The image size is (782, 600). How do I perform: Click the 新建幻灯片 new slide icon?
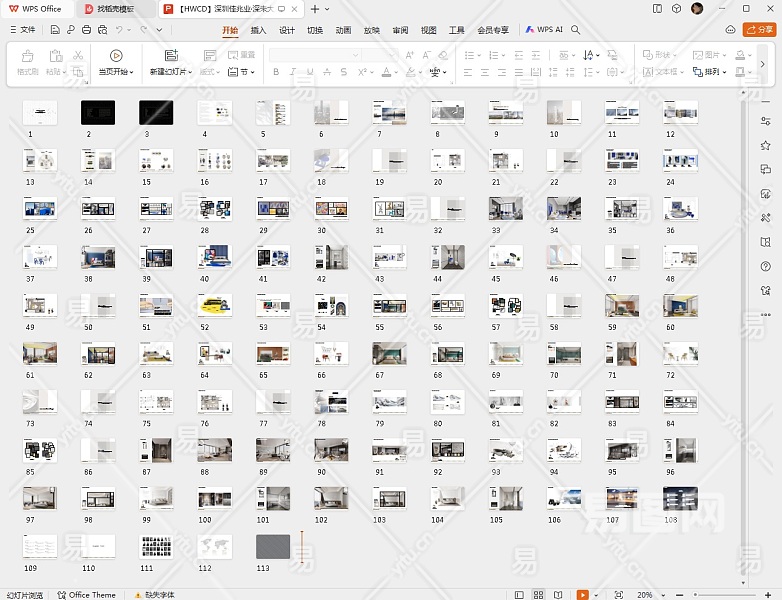[x=171, y=56]
